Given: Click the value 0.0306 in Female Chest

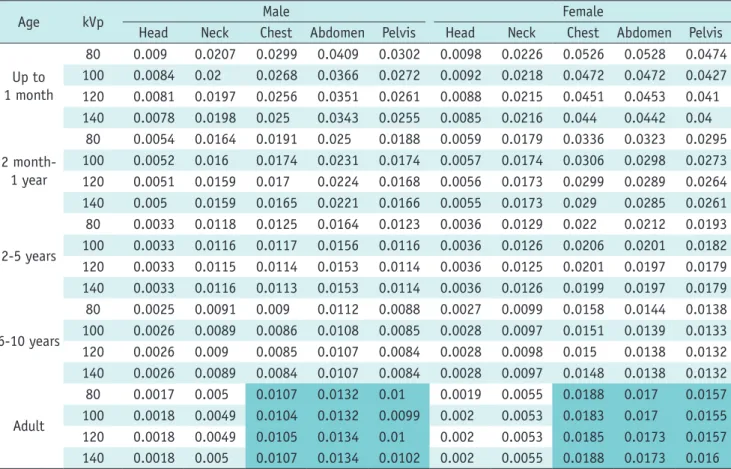Looking at the screenshot, I should tap(583, 160).
